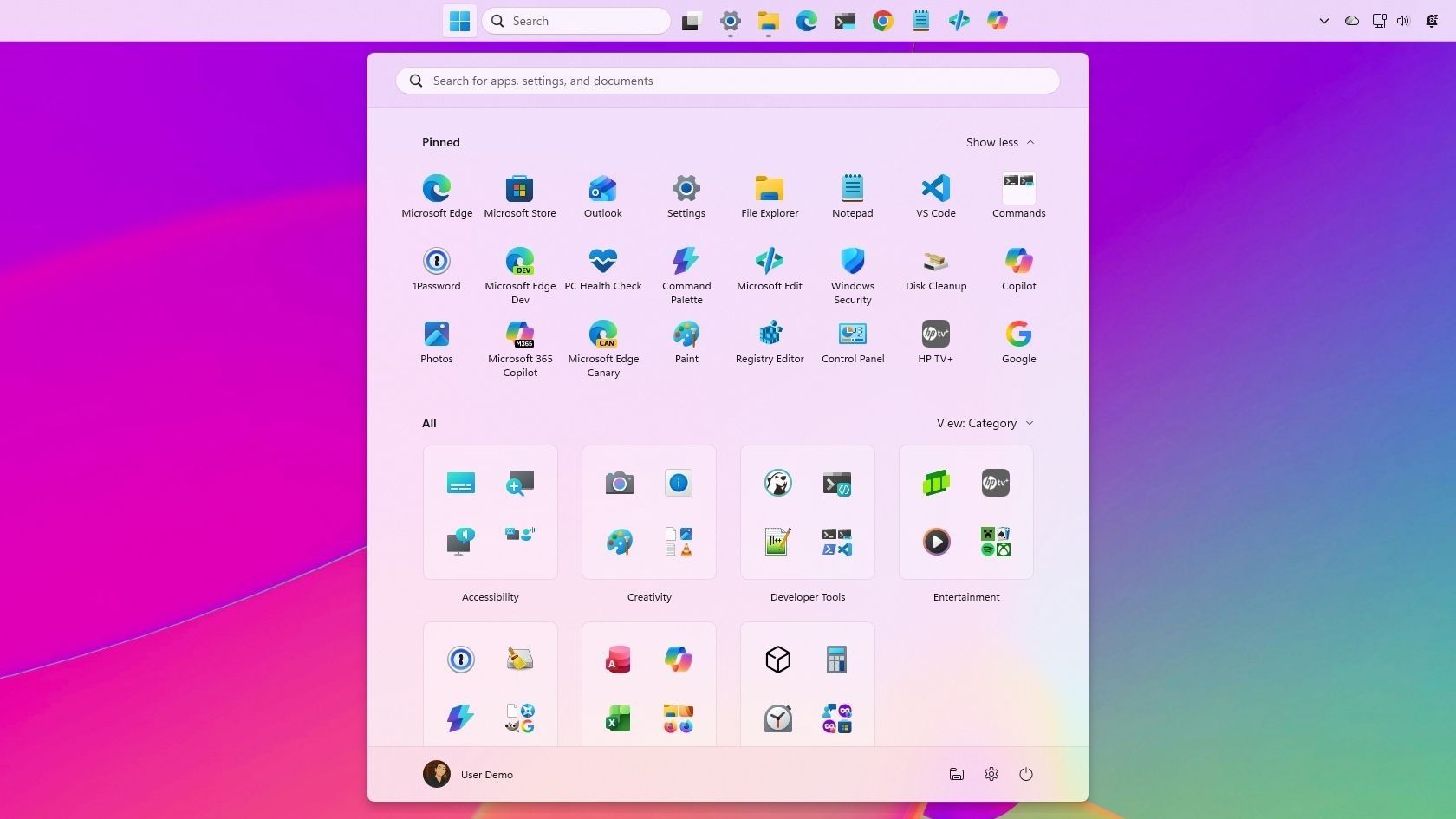1456x819 pixels.
Task: Open notifications bell in system tray
Action: pyautogui.click(x=1432, y=21)
